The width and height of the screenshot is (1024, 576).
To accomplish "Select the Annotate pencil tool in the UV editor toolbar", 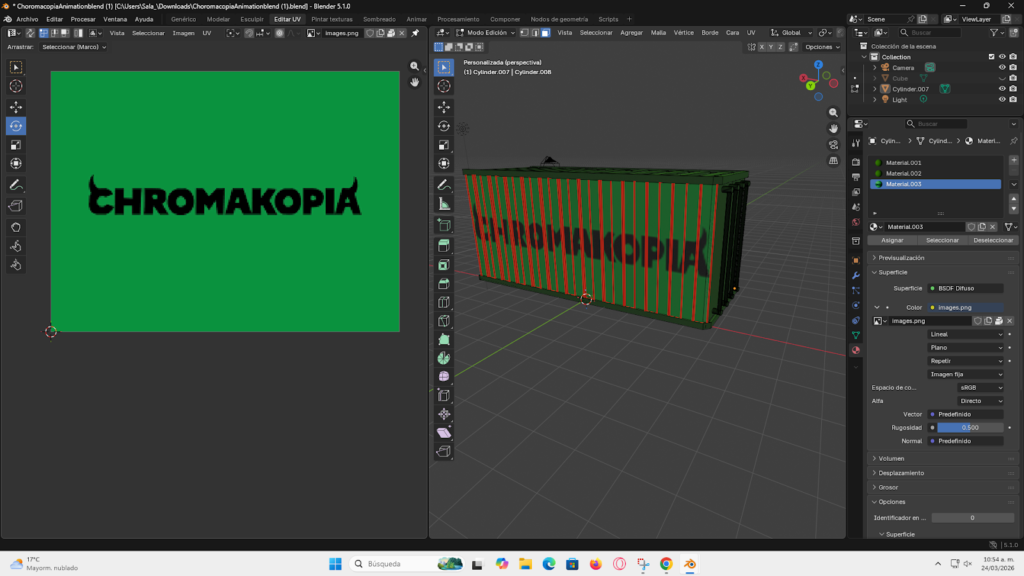I will tap(15, 186).
